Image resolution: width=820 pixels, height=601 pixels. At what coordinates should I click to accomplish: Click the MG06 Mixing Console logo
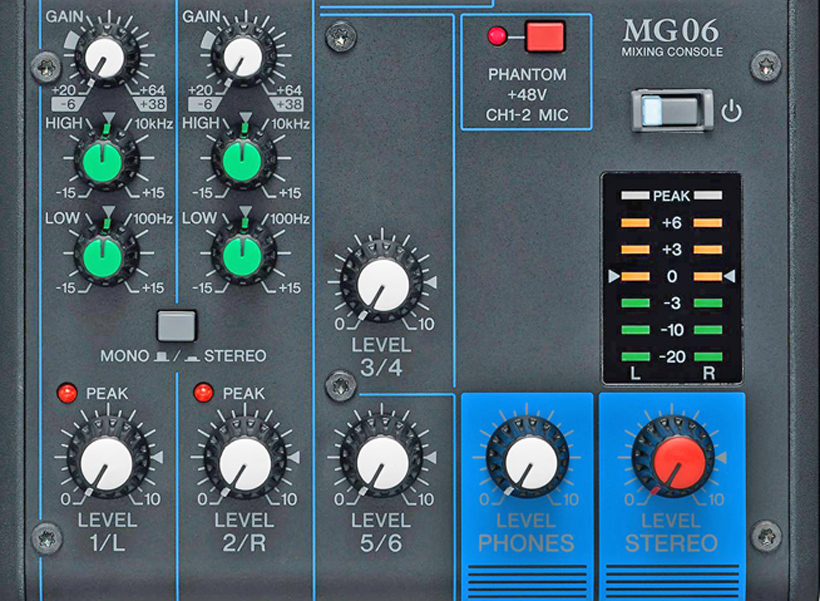point(673,38)
